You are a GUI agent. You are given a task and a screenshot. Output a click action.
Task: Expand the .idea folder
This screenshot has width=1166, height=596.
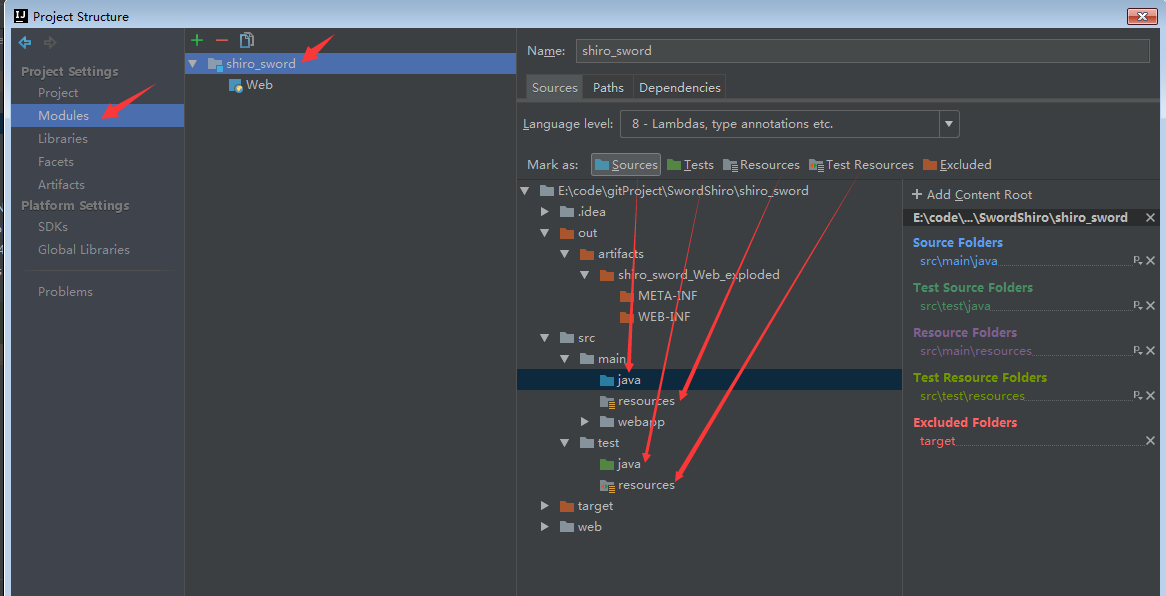coord(545,212)
